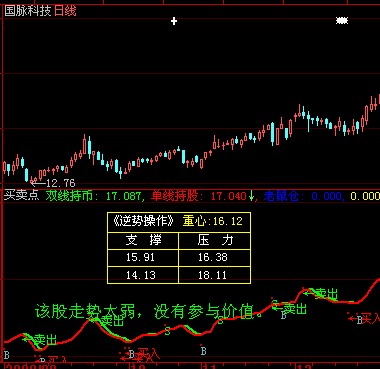Select the 日线 period label
Screen dimensions: 380x369
(x=65, y=11)
